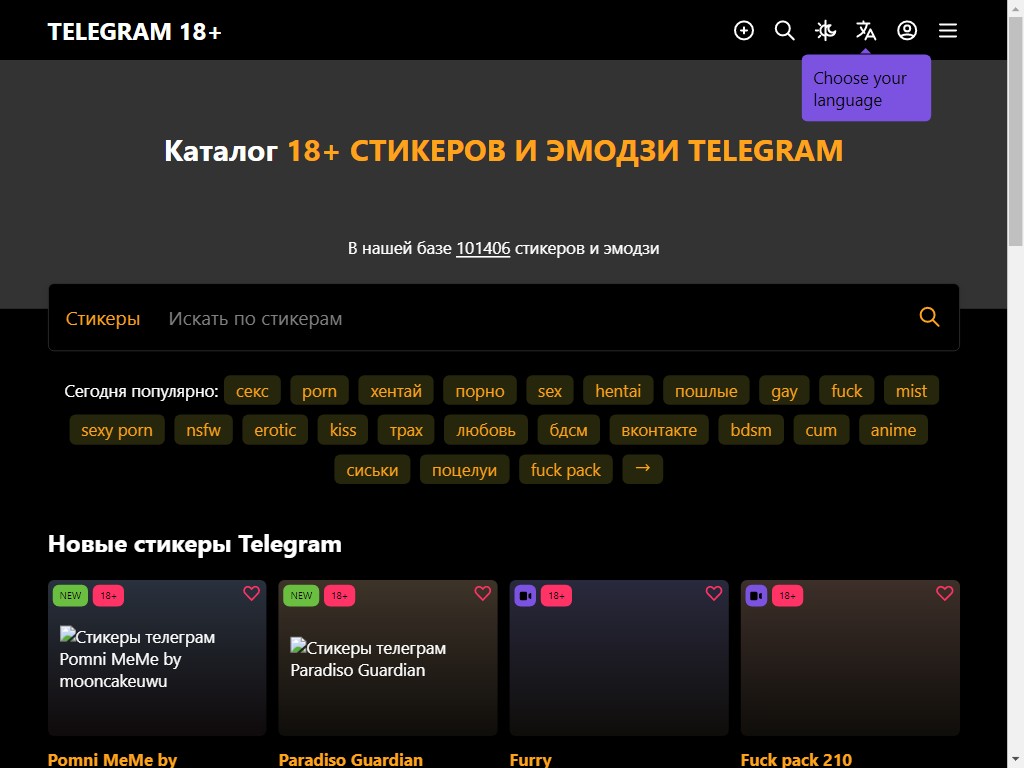Select the nsfw popular tag
The height and width of the screenshot is (768, 1024).
(203, 430)
